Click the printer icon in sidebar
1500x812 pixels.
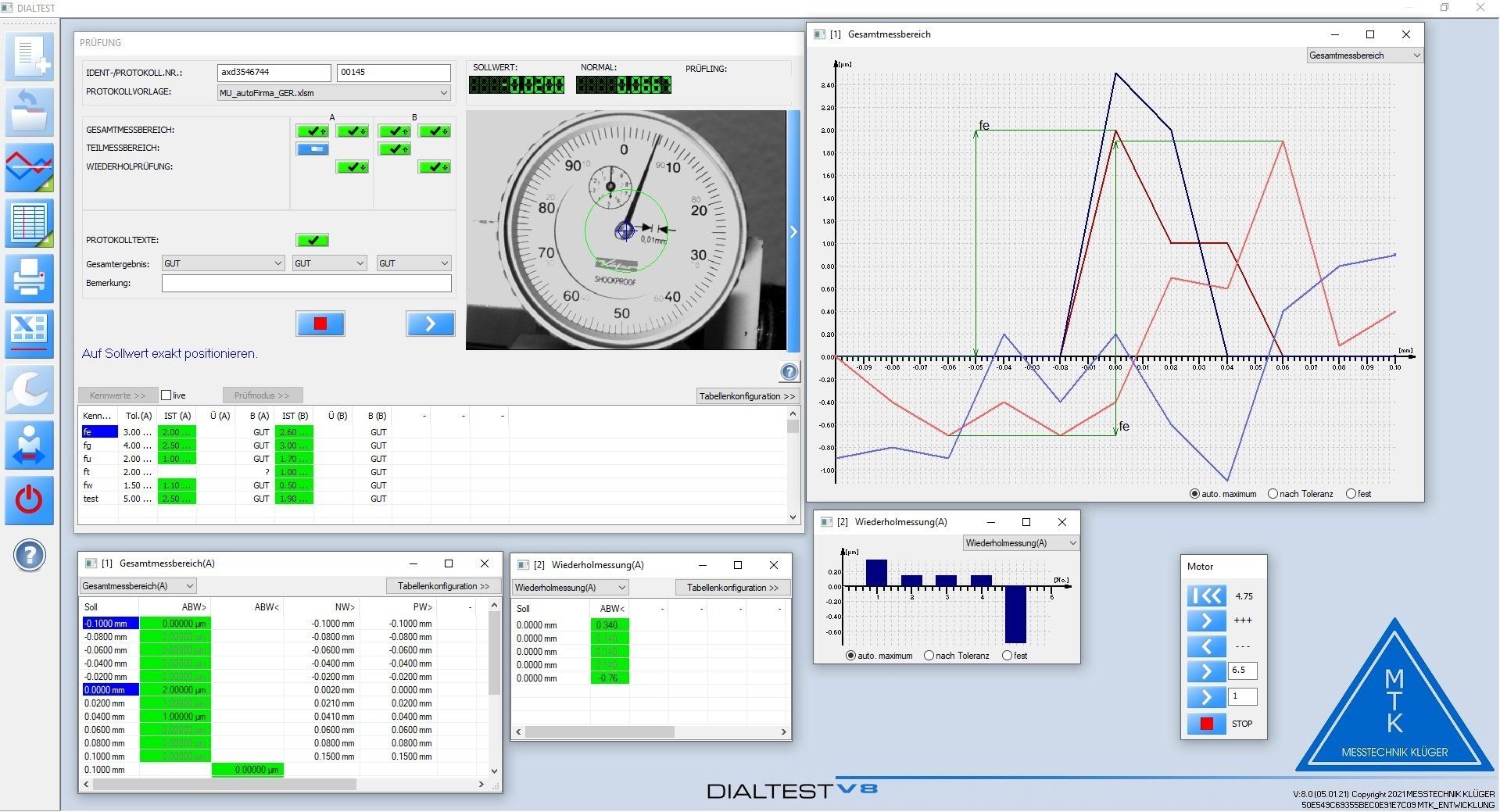point(30,278)
